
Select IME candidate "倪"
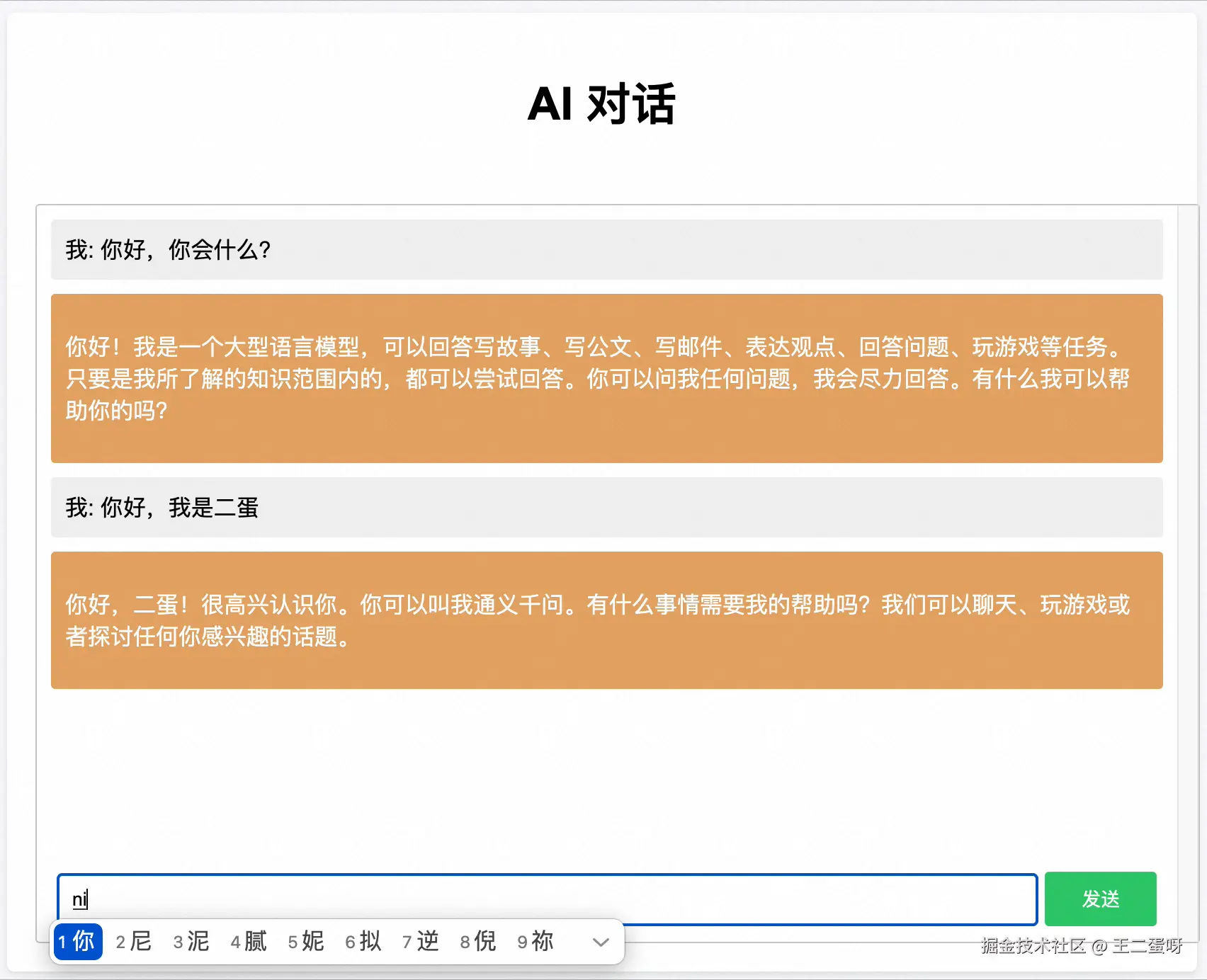(x=477, y=942)
